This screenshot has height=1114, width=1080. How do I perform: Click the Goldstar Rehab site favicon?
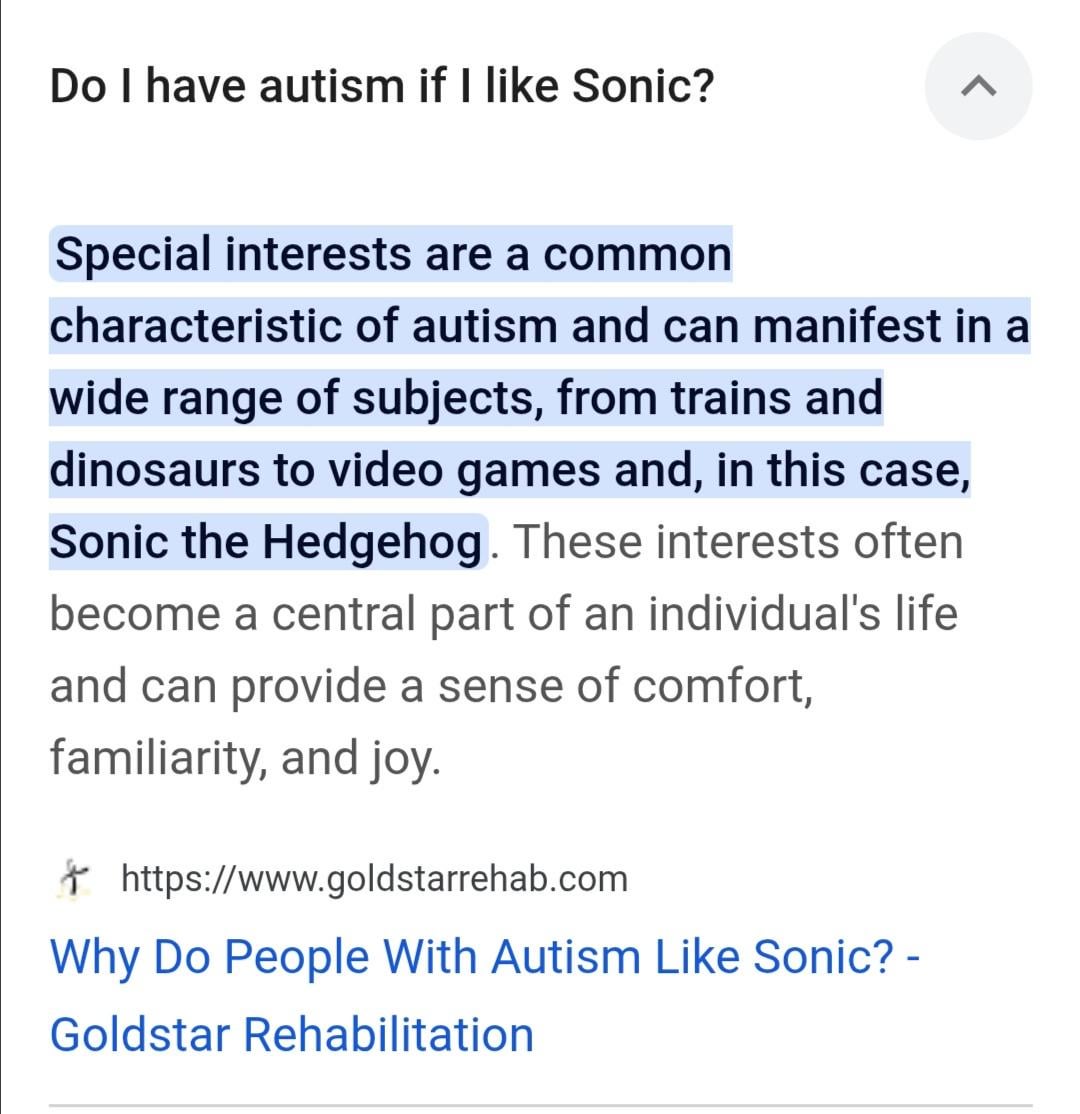coord(72,879)
